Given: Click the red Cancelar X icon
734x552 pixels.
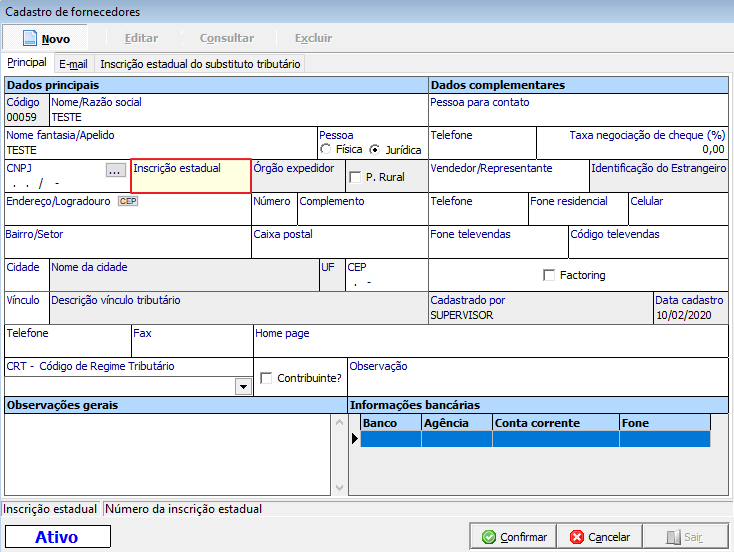Looking at the screenshot, I should [576, 537].
